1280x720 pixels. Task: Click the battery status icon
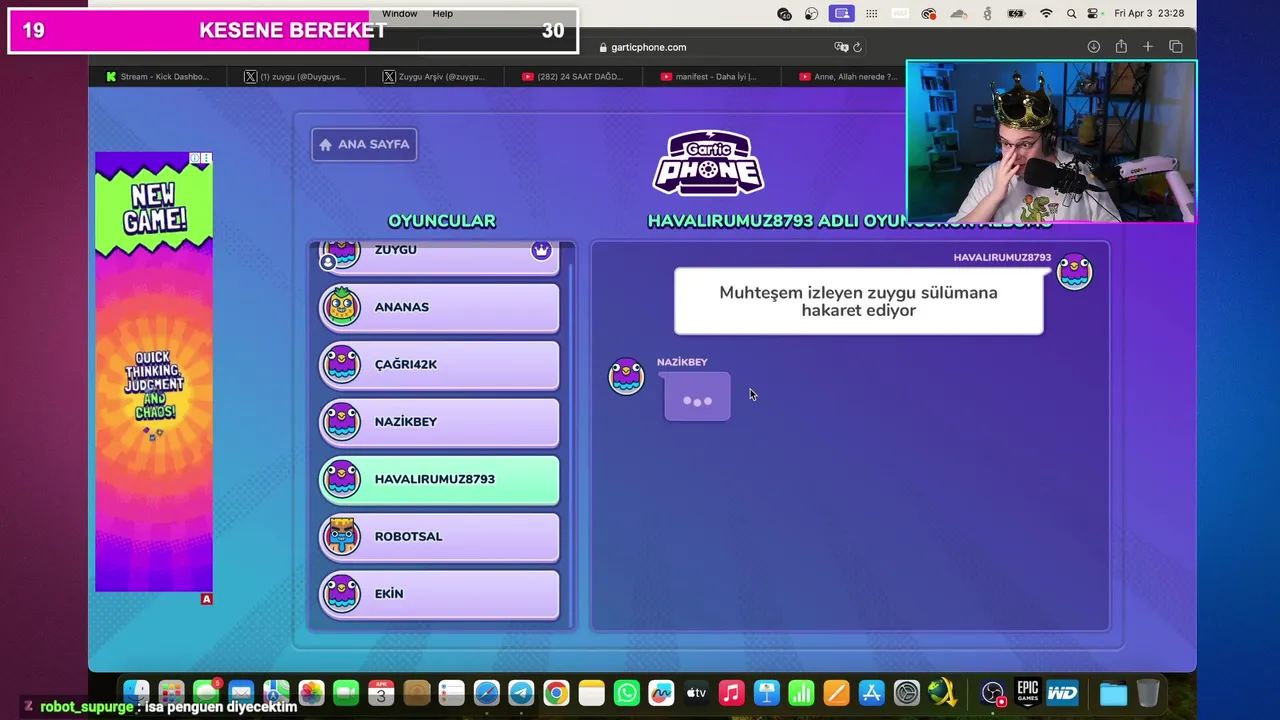point(1016,14)
